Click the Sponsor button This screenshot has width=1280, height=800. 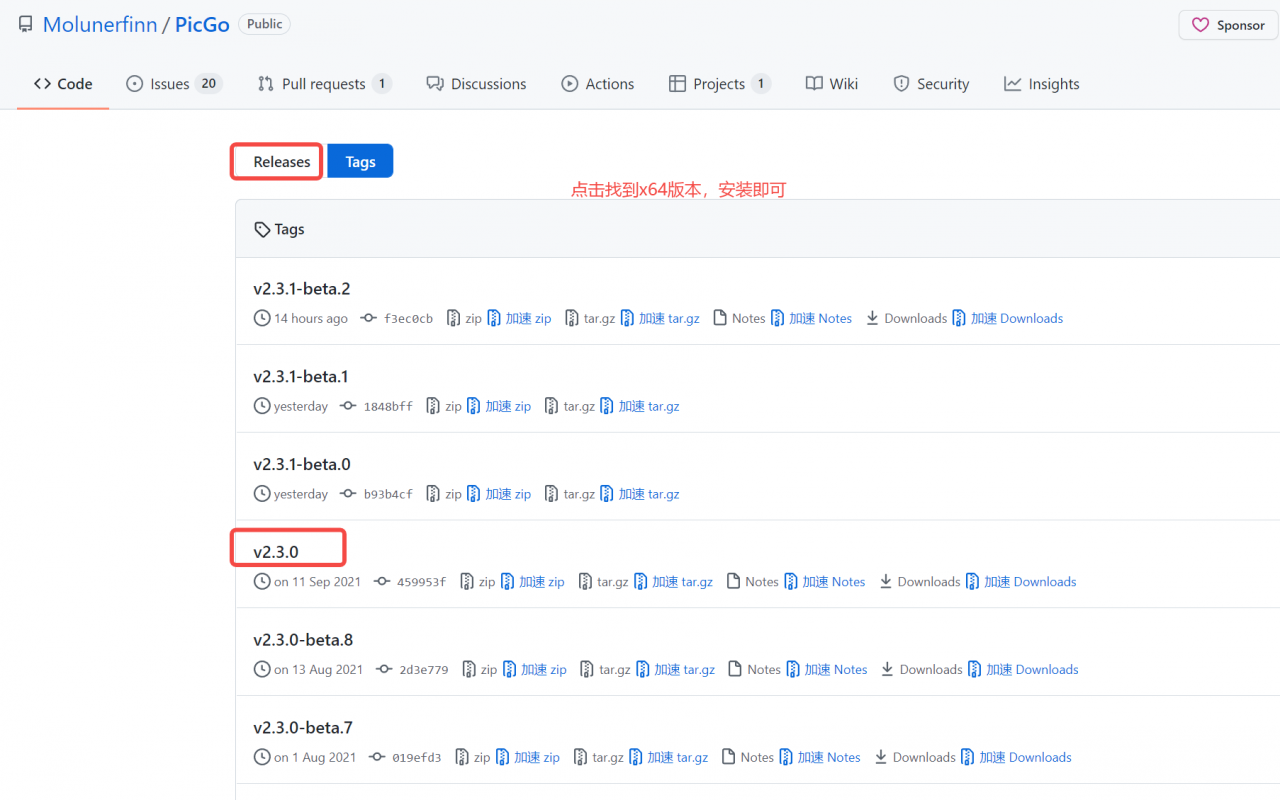(1228, 25)
